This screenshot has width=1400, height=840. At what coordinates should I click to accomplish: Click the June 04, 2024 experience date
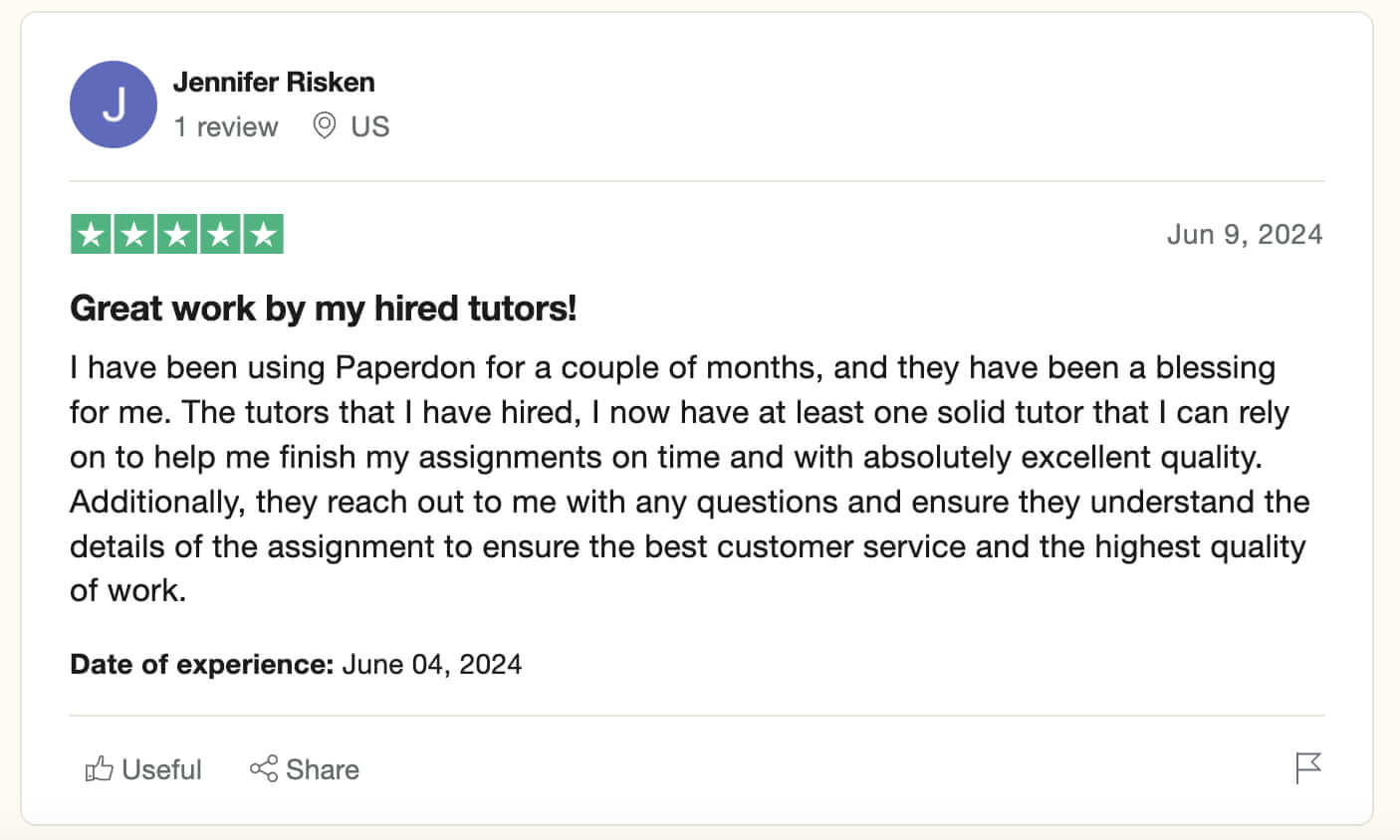tap(432, 665)
